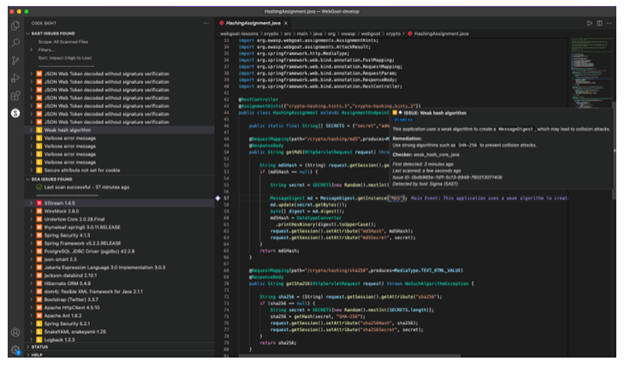Open the Run and Debug icon
Viewport: 624px width, 367px height.
(15, 78)
